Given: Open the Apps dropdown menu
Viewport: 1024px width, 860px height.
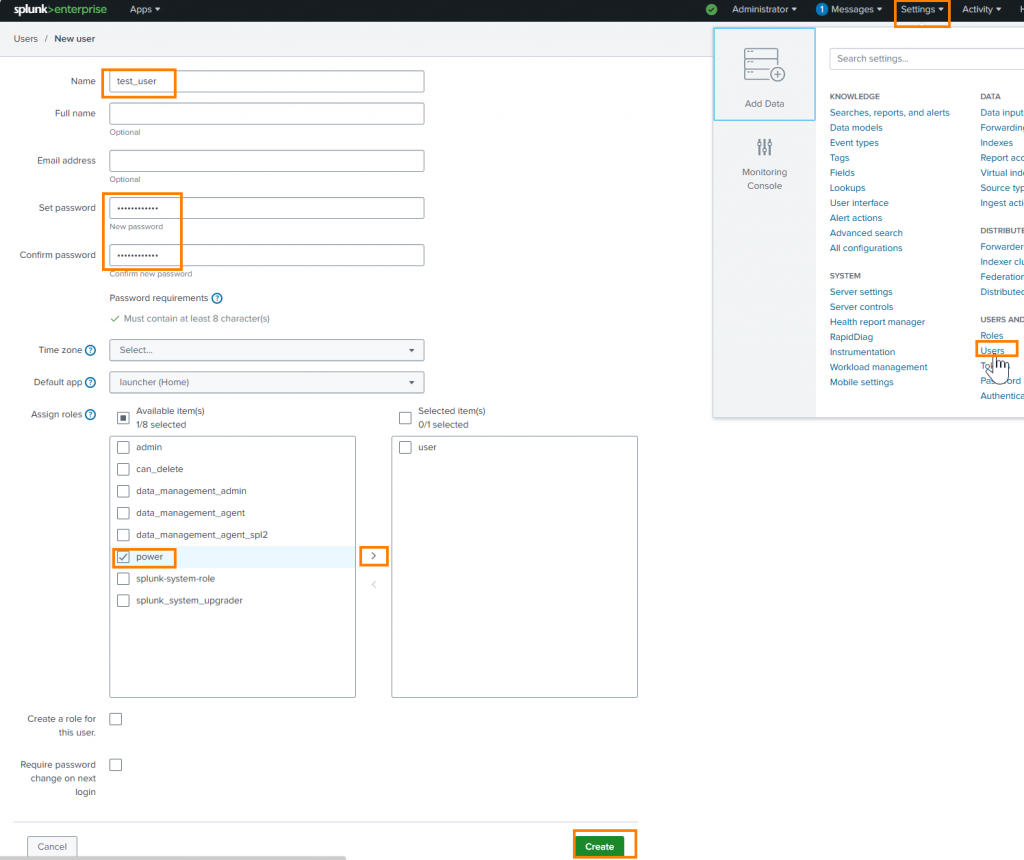Looking at the screenshot, I should click(x=144, y=10).
